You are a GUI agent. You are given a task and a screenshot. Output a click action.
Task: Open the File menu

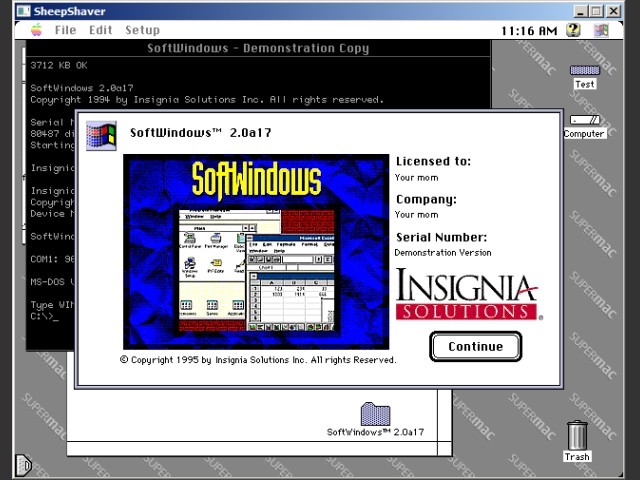tap(65, 30)
